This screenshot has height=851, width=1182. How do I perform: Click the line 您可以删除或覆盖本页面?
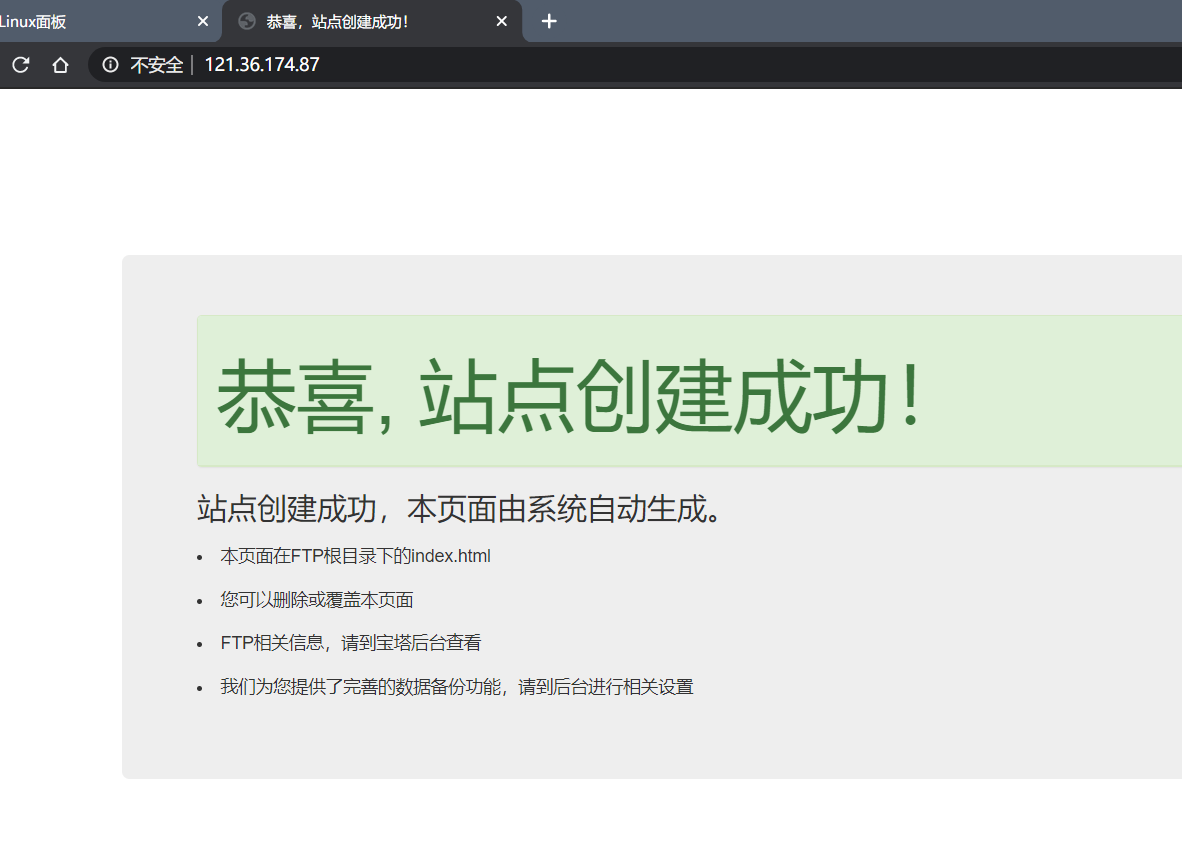tap(317, 600)
